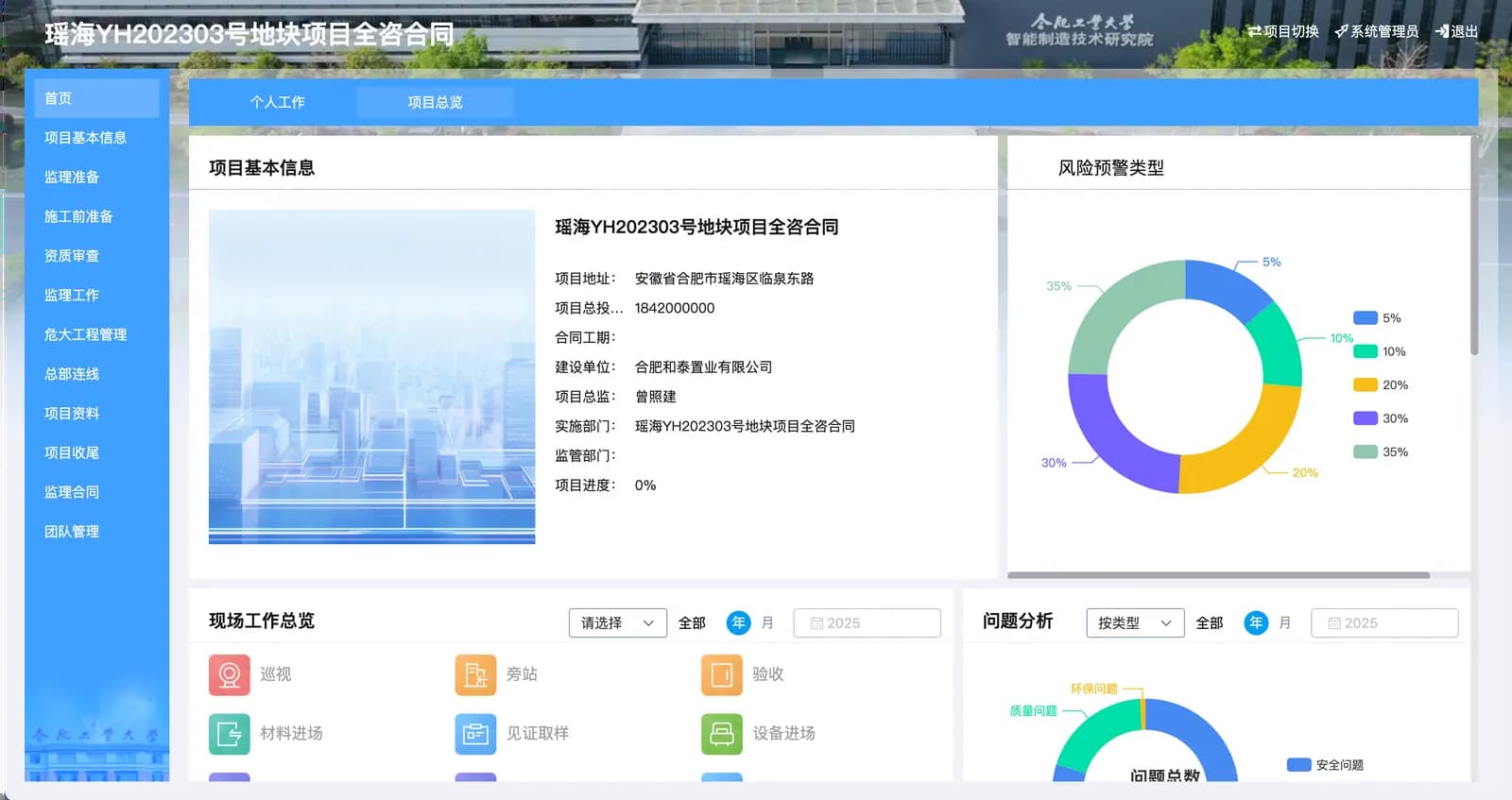Viewport: 1512px width, 800px height.
Task: Open 监理准备 in sidebar
Action: (96, 178)
